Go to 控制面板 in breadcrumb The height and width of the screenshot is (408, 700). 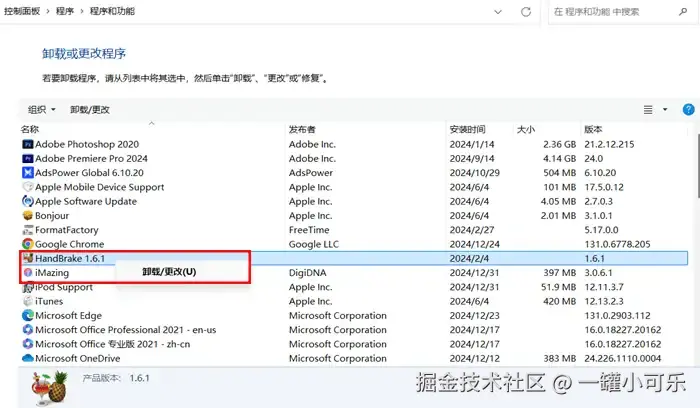(x=22, y=11)
